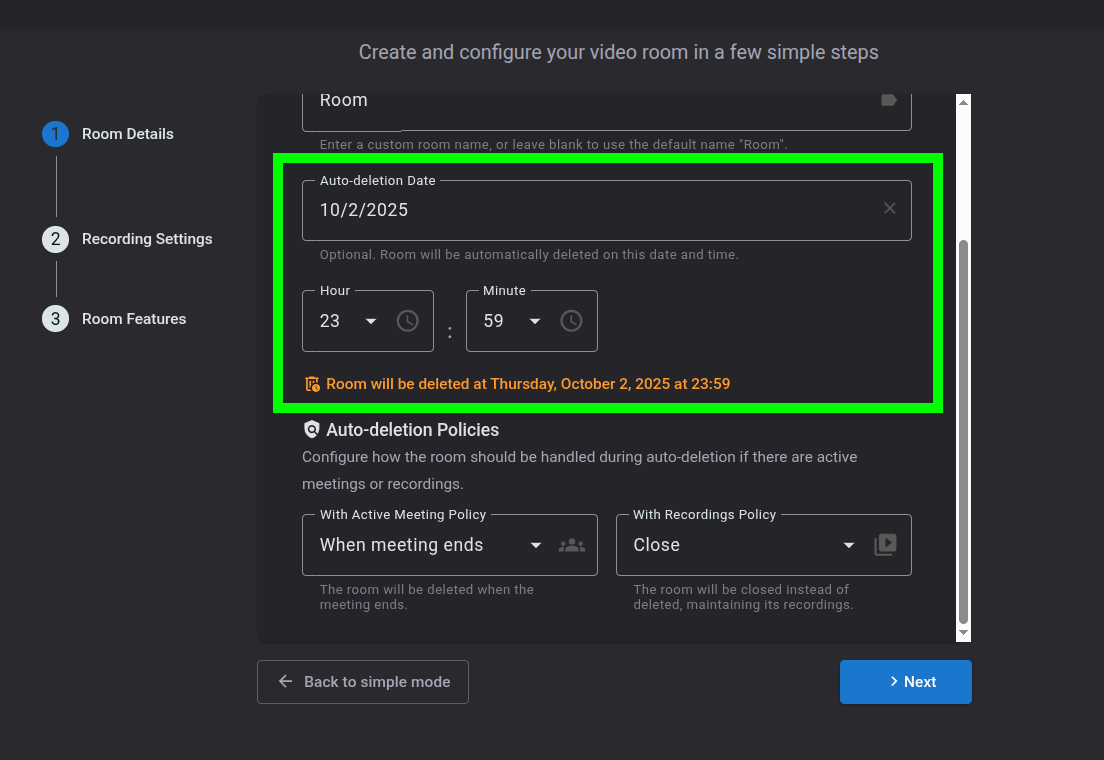Open the Hour dropdown showing 23
The width and height of the screenshot is (1104, 760).
[x=350, y=321]
